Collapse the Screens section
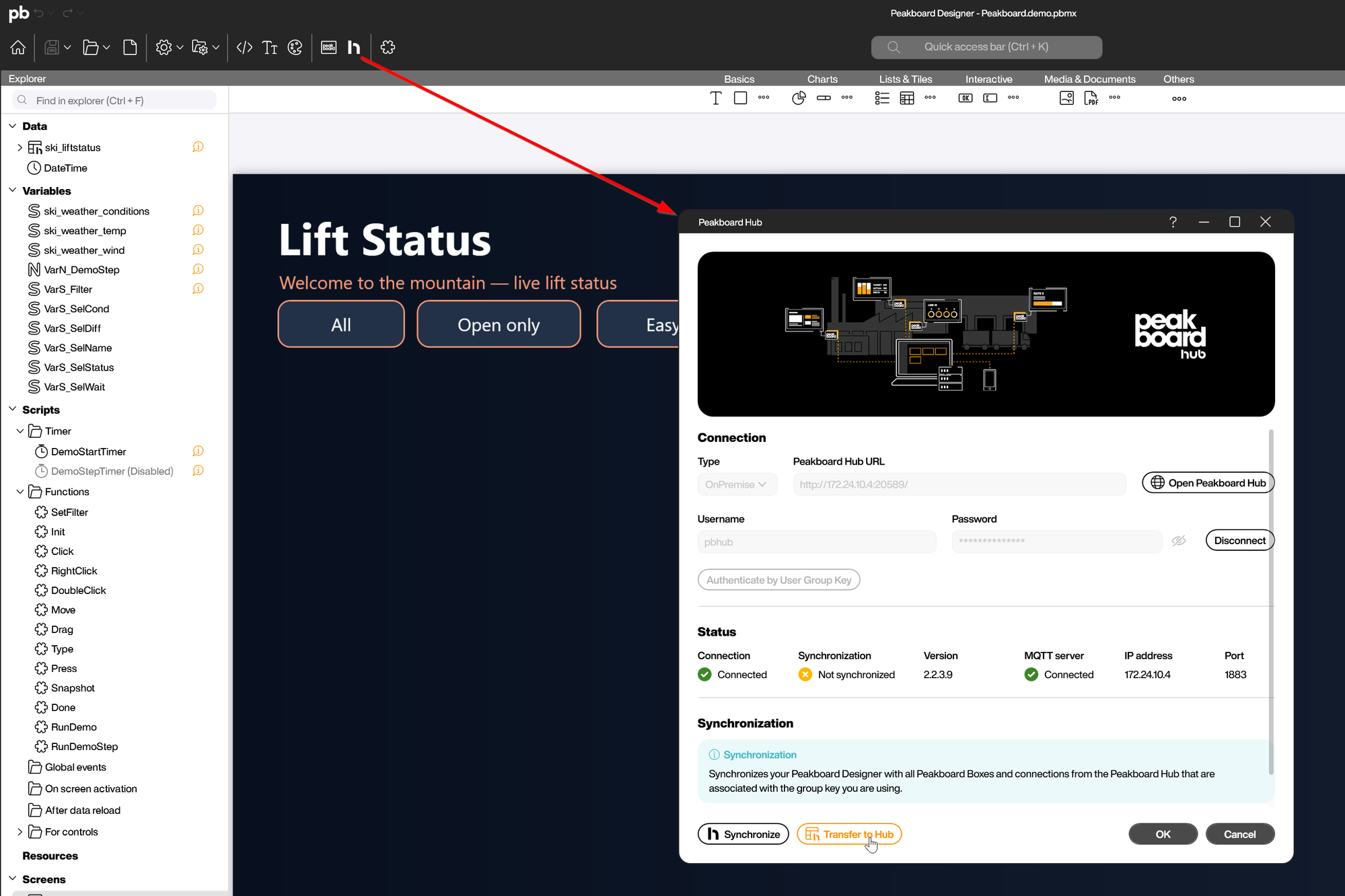The width and height of the screenshot is (1345, 896). tap(13, 879)
